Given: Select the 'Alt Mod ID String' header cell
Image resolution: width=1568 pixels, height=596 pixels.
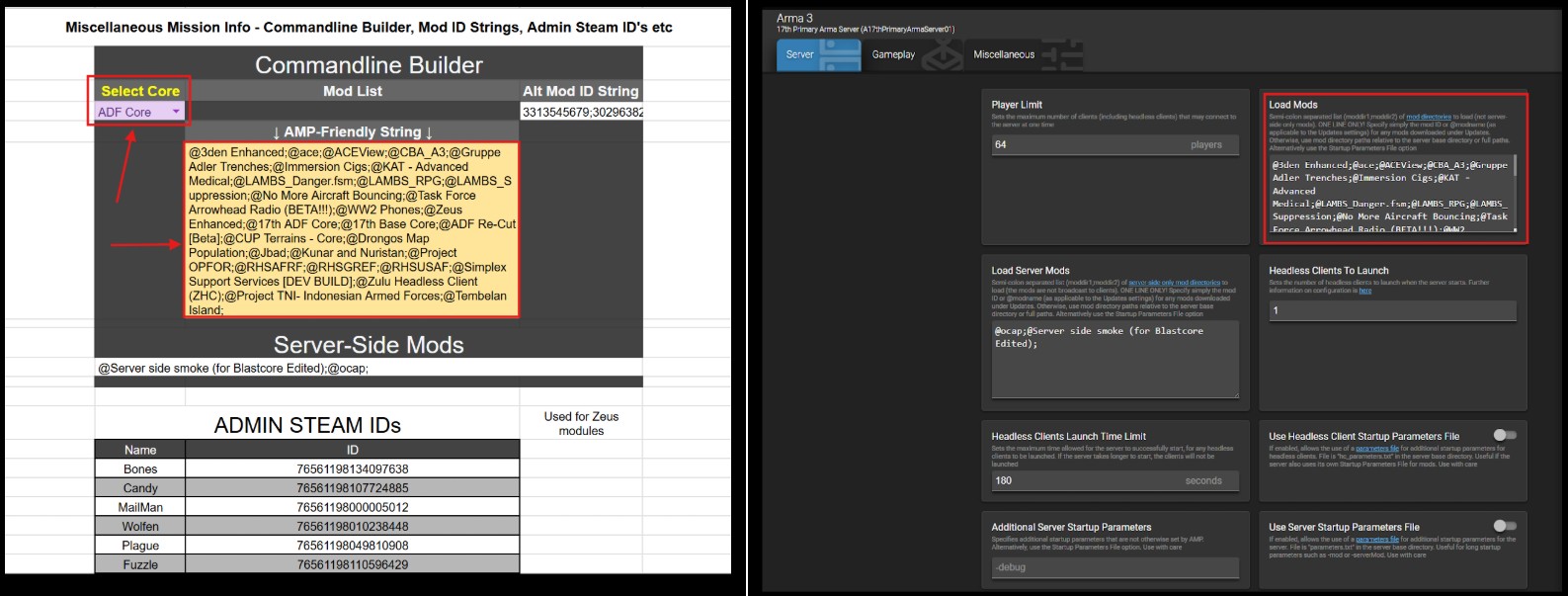Looking at the screenshot, I should (x=581, y=91).
